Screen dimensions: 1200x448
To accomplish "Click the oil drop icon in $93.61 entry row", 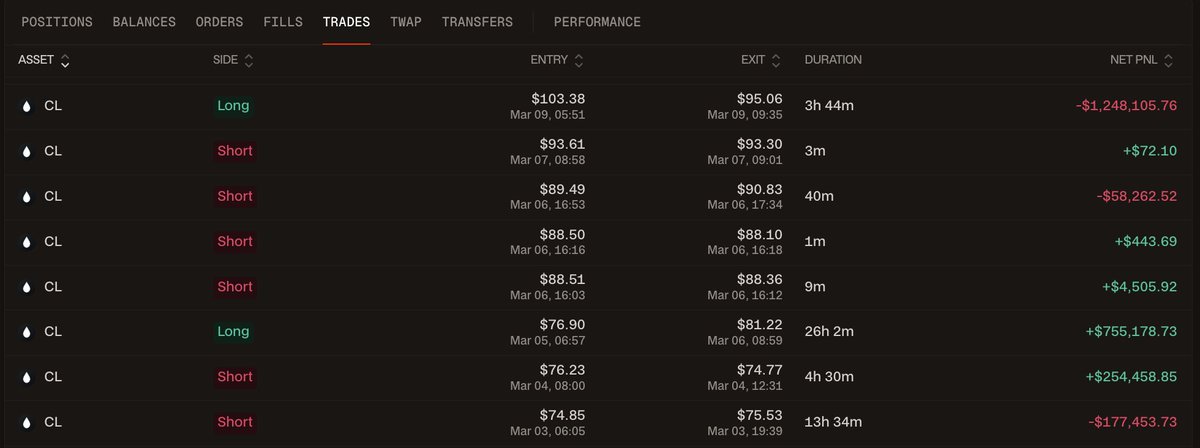I will tap(26, 151).
